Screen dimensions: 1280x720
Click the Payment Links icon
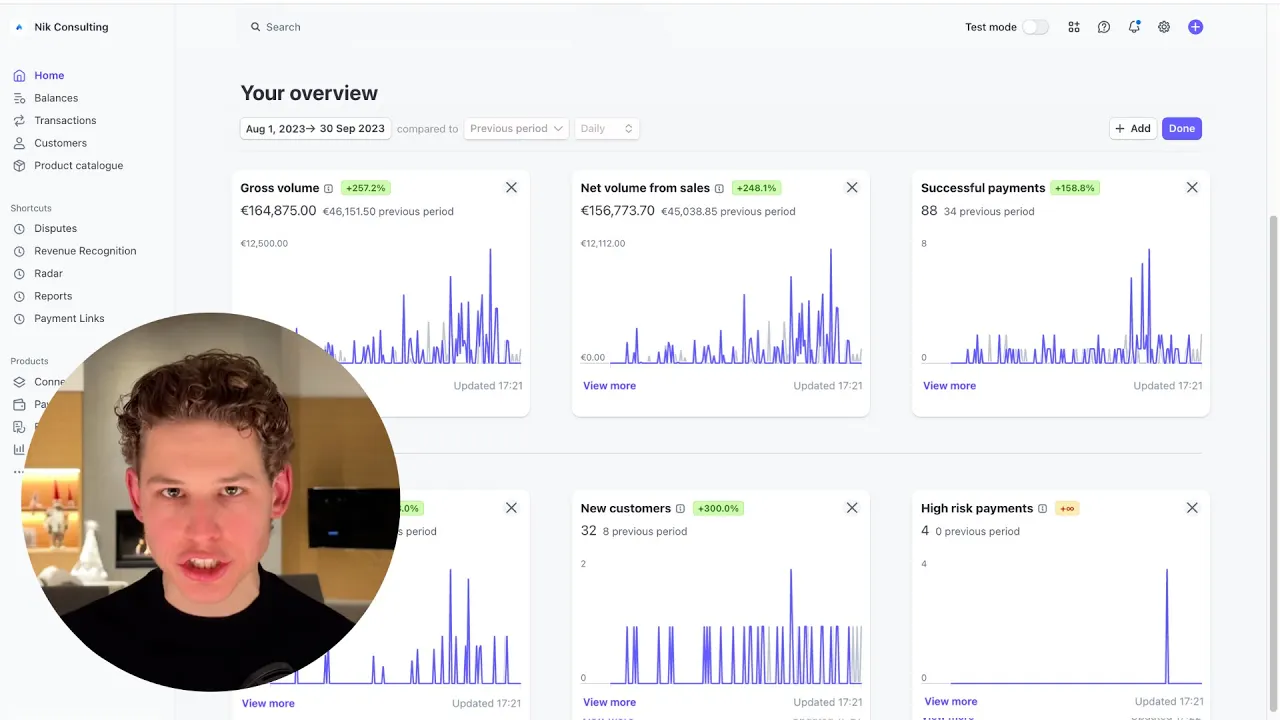pos(19,318)
